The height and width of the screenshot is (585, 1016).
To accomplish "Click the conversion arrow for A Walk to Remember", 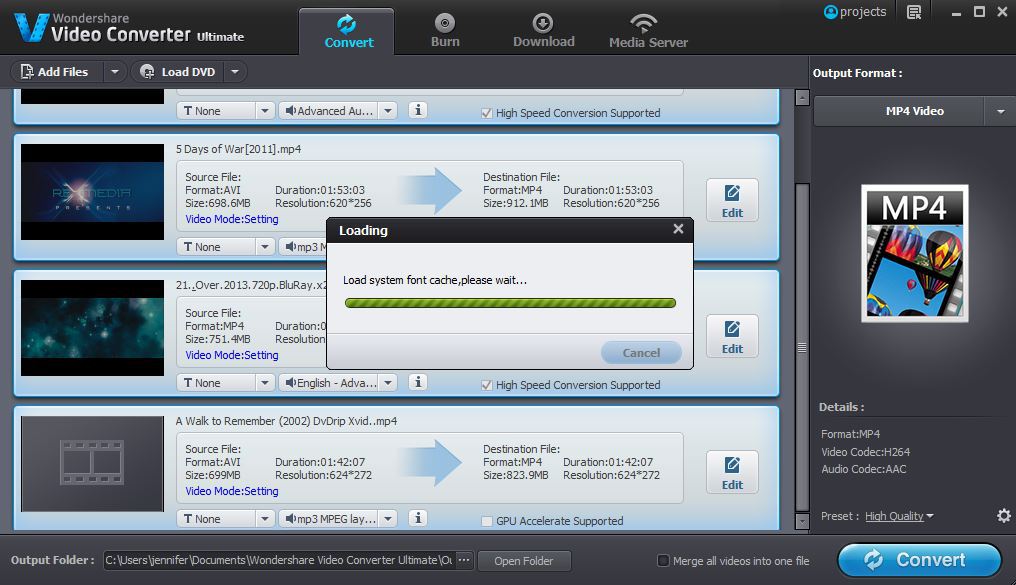I will click(x=430, y=463).
